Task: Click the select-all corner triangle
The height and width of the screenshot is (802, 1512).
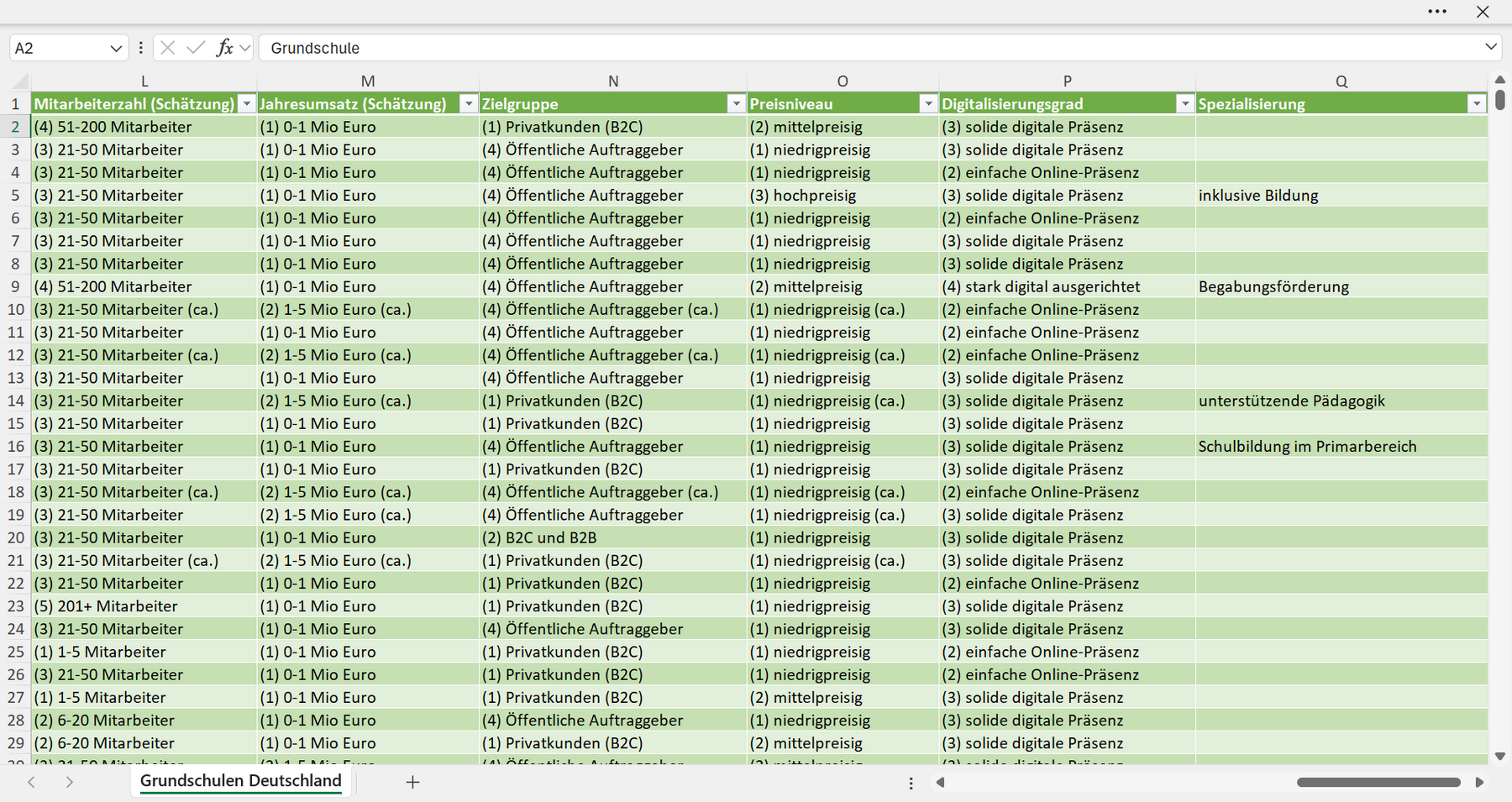Action: pos(20,81)
